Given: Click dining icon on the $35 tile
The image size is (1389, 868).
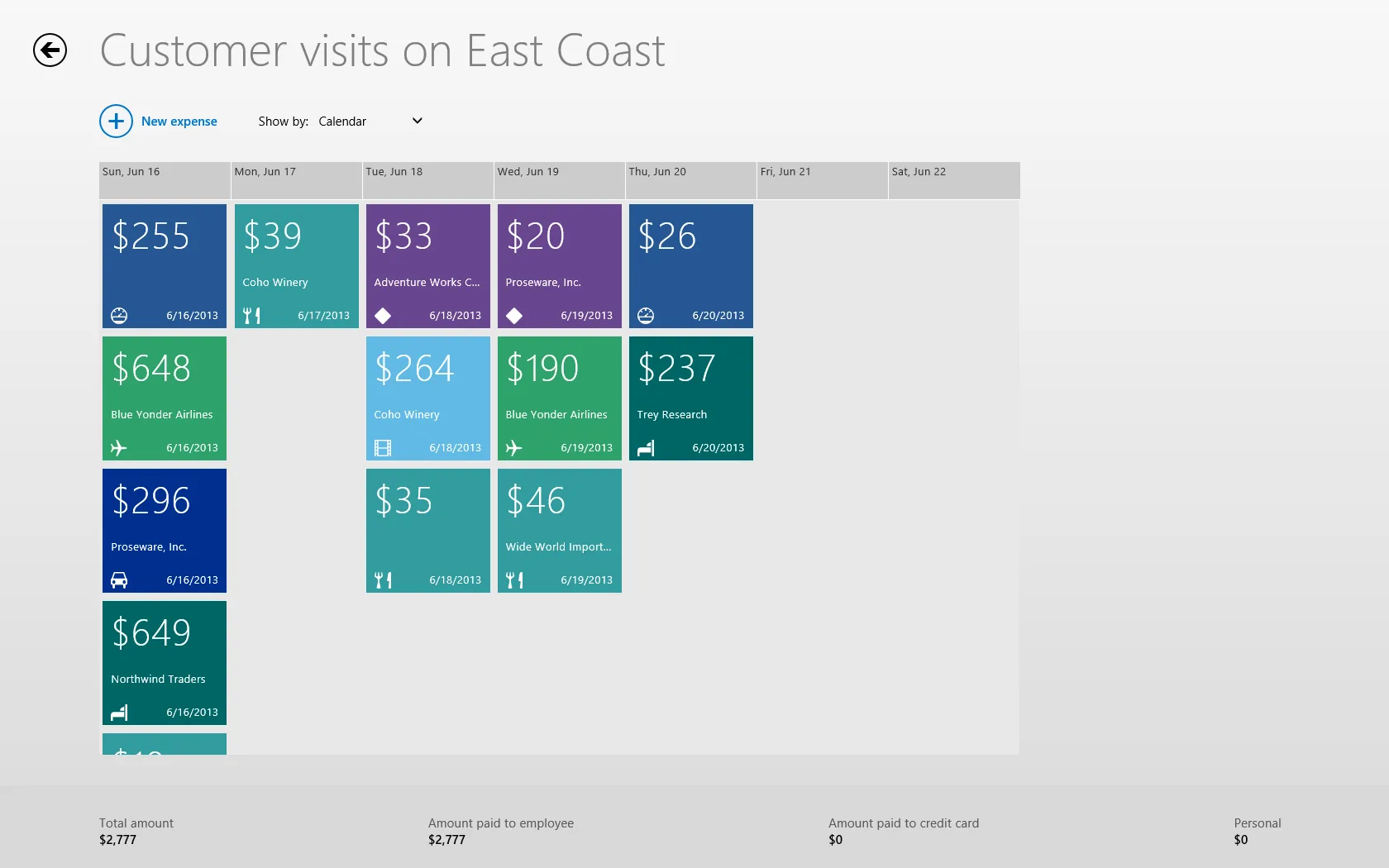Looking at the screenshot, I should click(383, 579).
